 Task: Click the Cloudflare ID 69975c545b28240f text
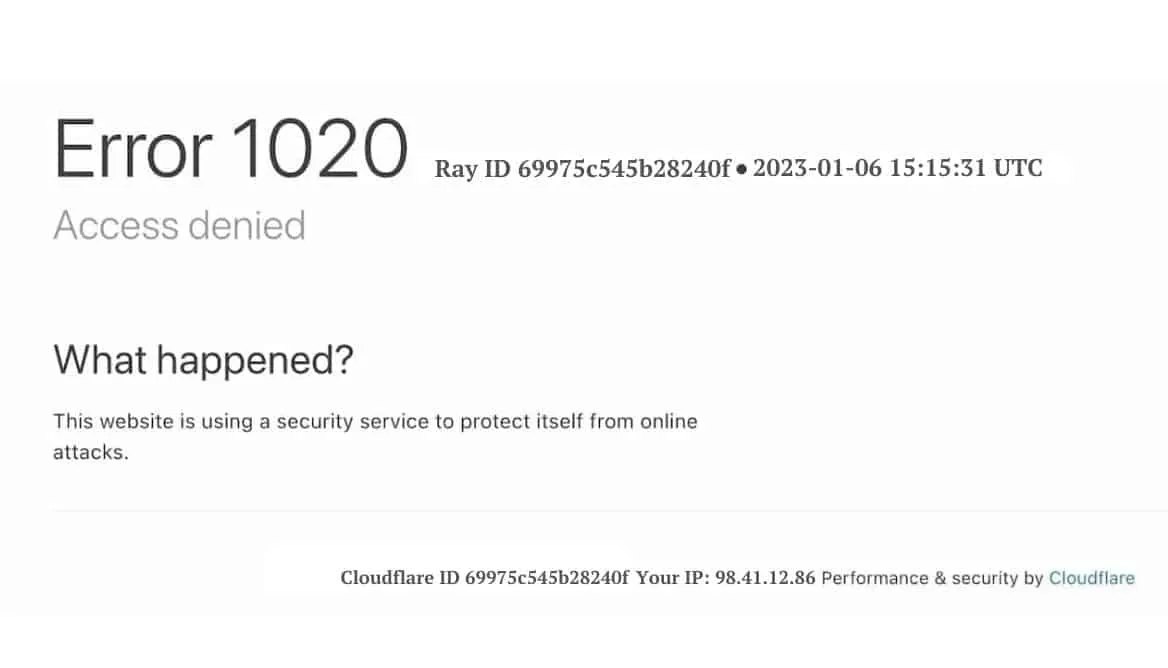[x=484, y=577]
